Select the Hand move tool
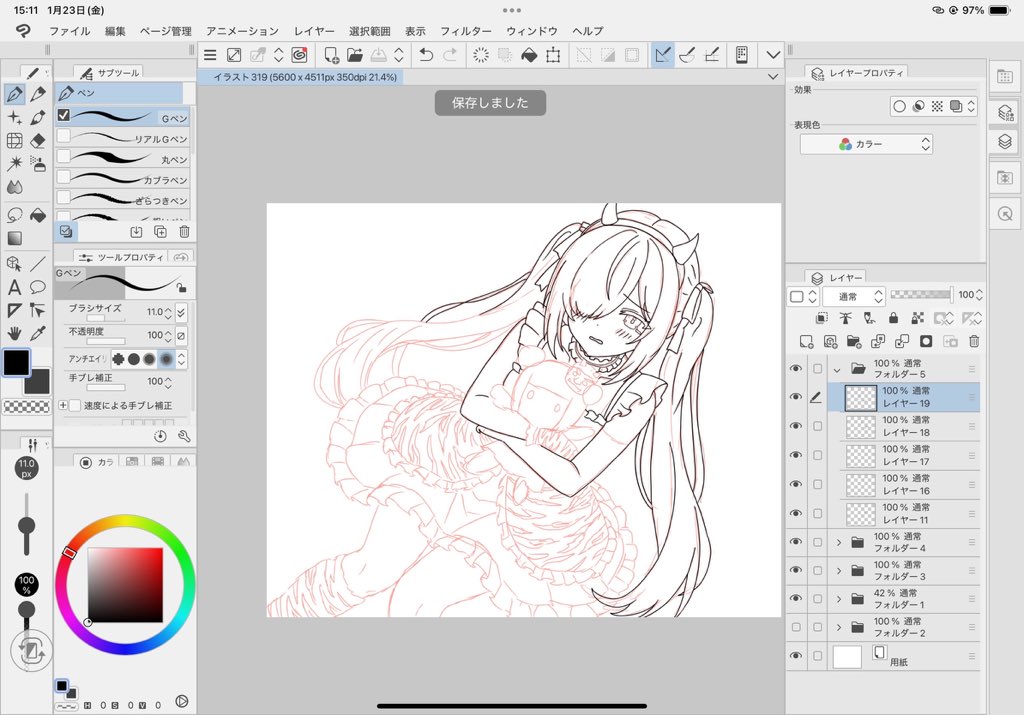This screenshot has height=715, width=1024. coord(14,334)
